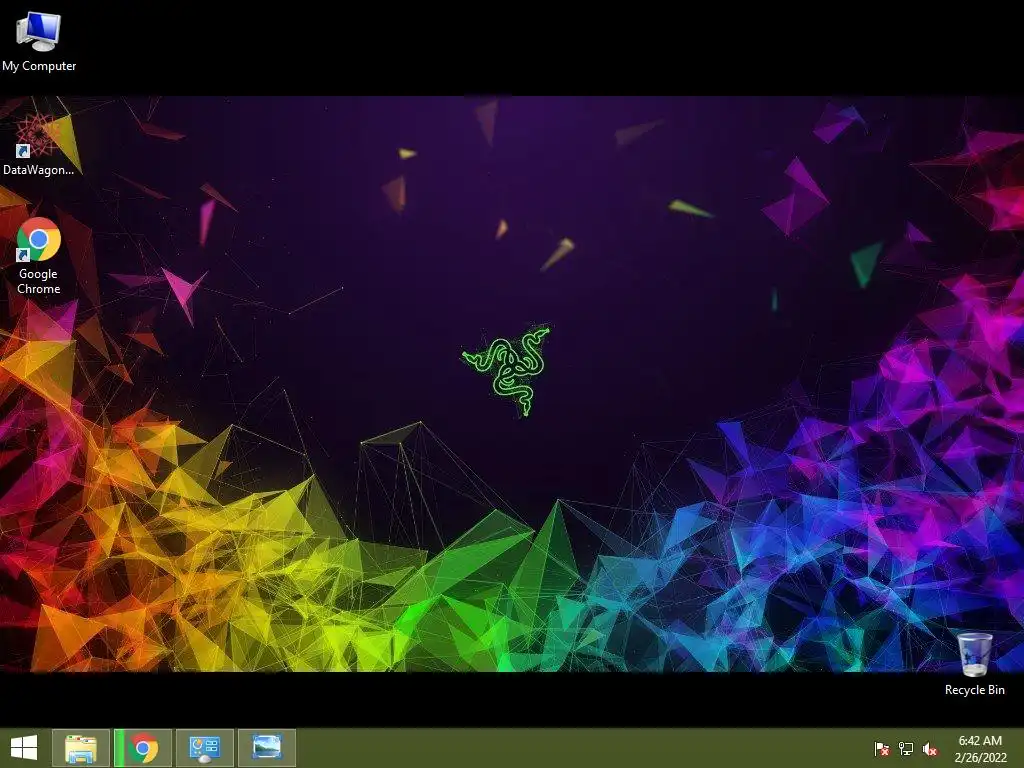This screenshot has height=768, width=1024.
Task: Open File Explorer from the taskbar
Action: 80,748
